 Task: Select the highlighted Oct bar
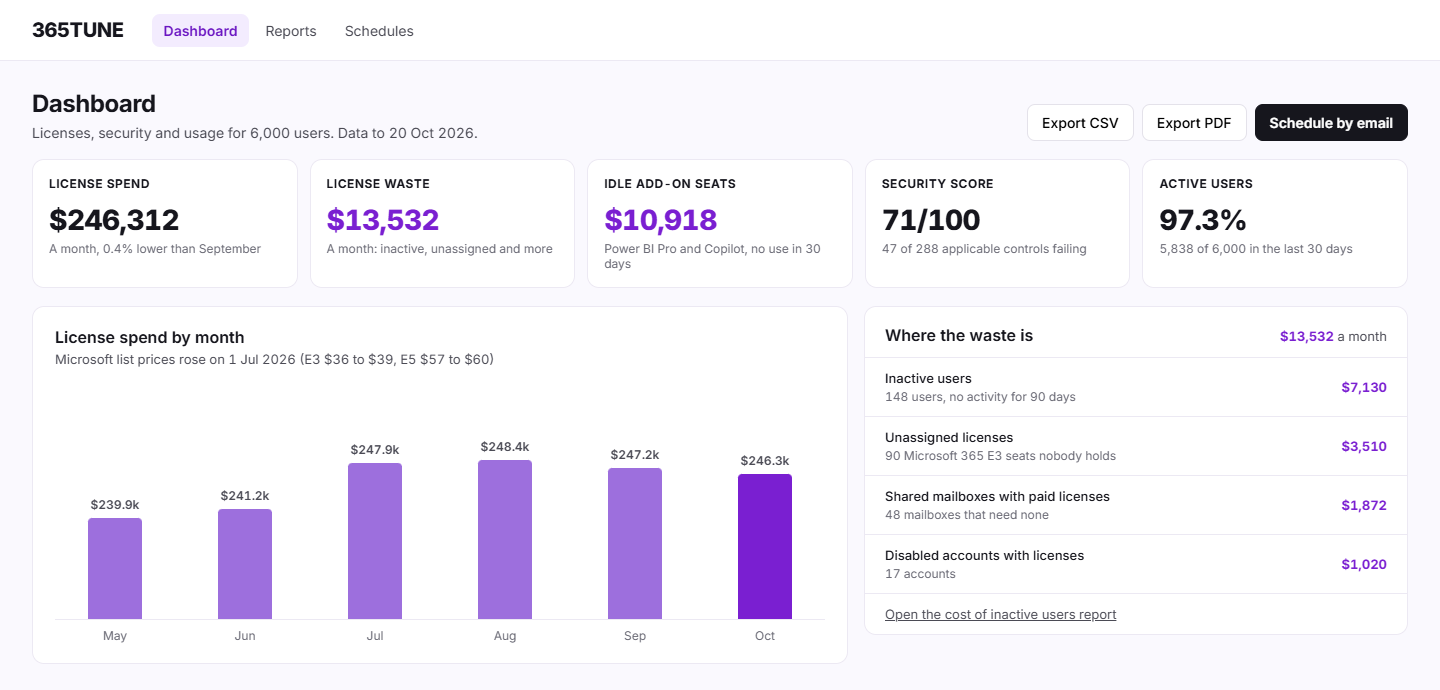point(765,546)
